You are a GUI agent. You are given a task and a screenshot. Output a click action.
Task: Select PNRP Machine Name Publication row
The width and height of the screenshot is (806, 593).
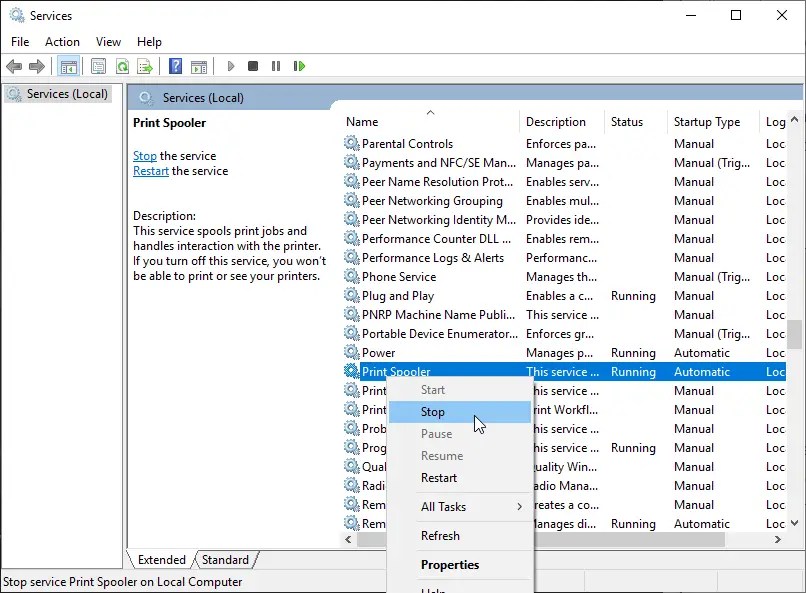coord(564,314)
